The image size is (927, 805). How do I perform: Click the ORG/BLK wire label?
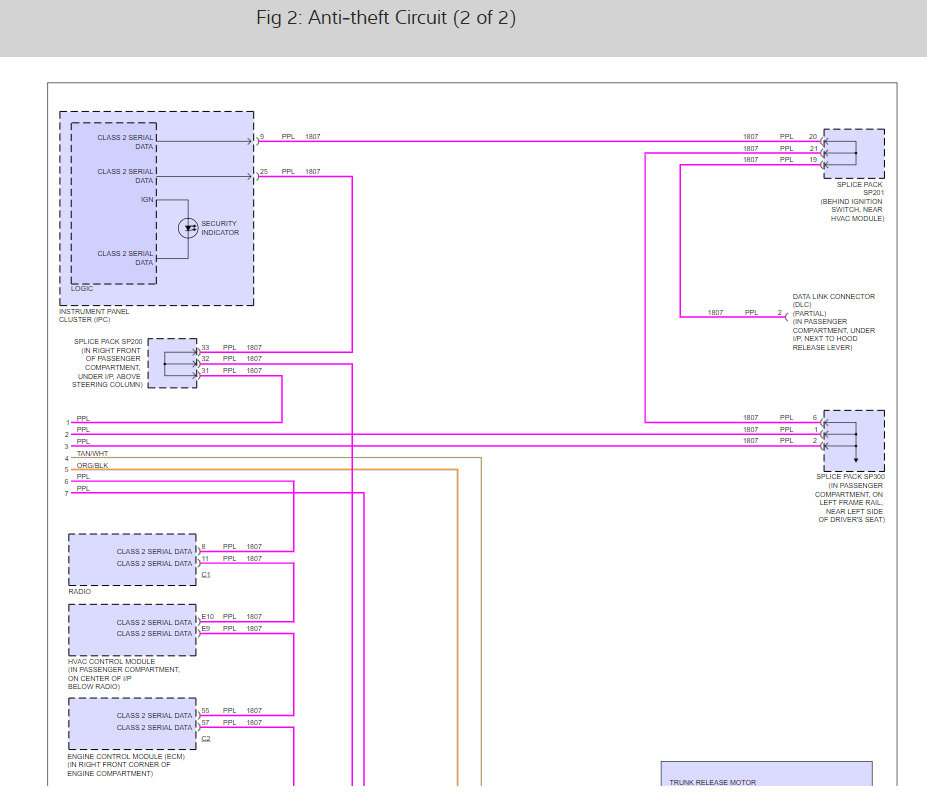pos(91,465)
